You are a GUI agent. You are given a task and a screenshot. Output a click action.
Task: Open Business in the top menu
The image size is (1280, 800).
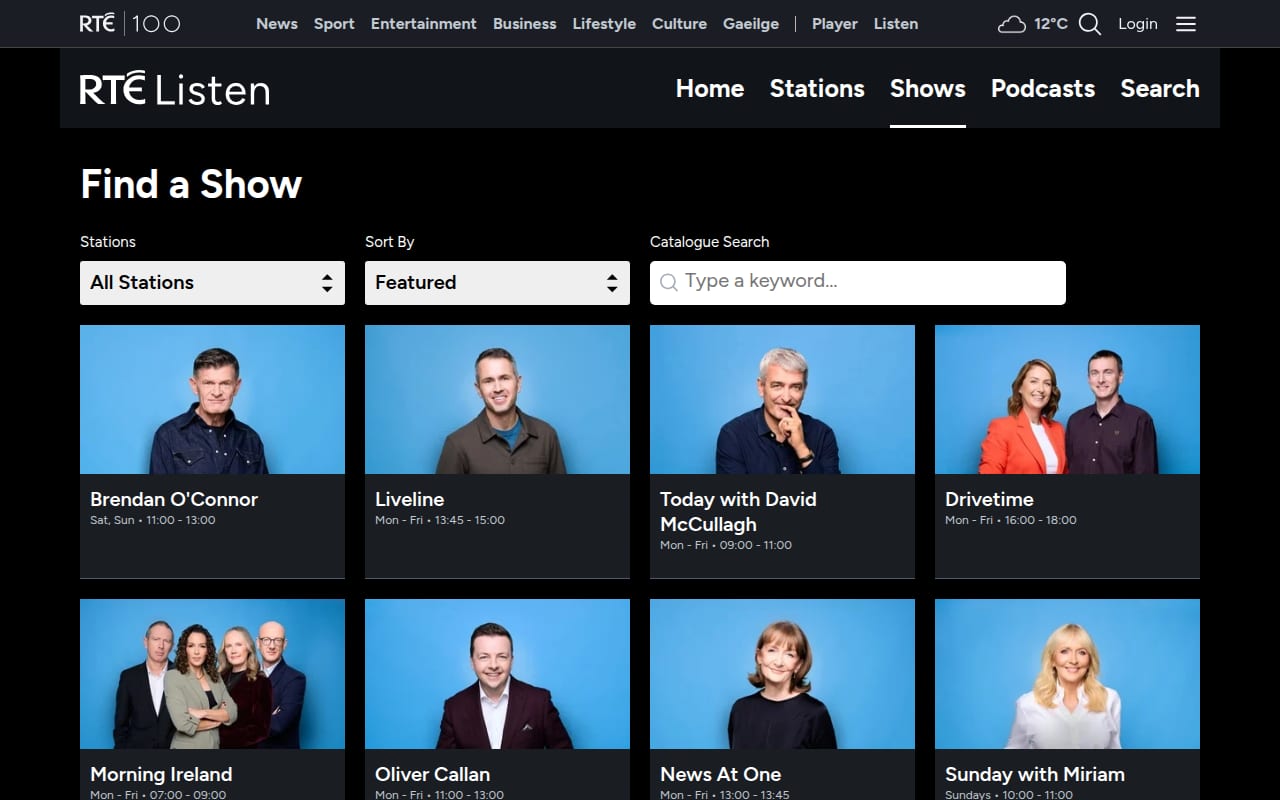525,24
